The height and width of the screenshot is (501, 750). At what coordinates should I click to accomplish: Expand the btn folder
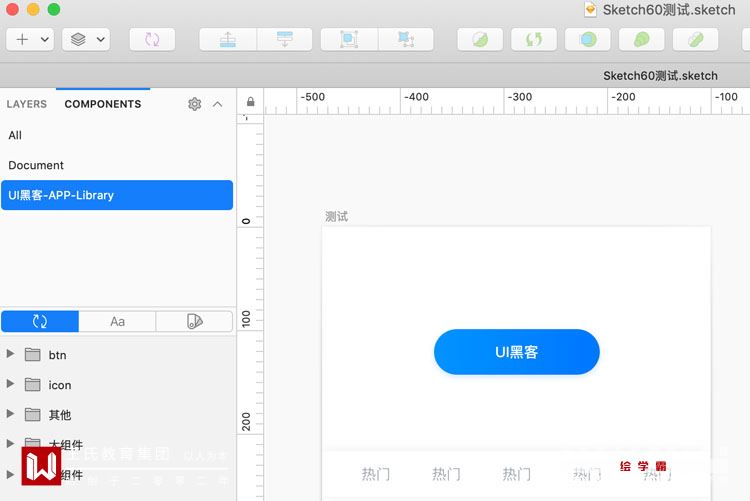(10, 354)
